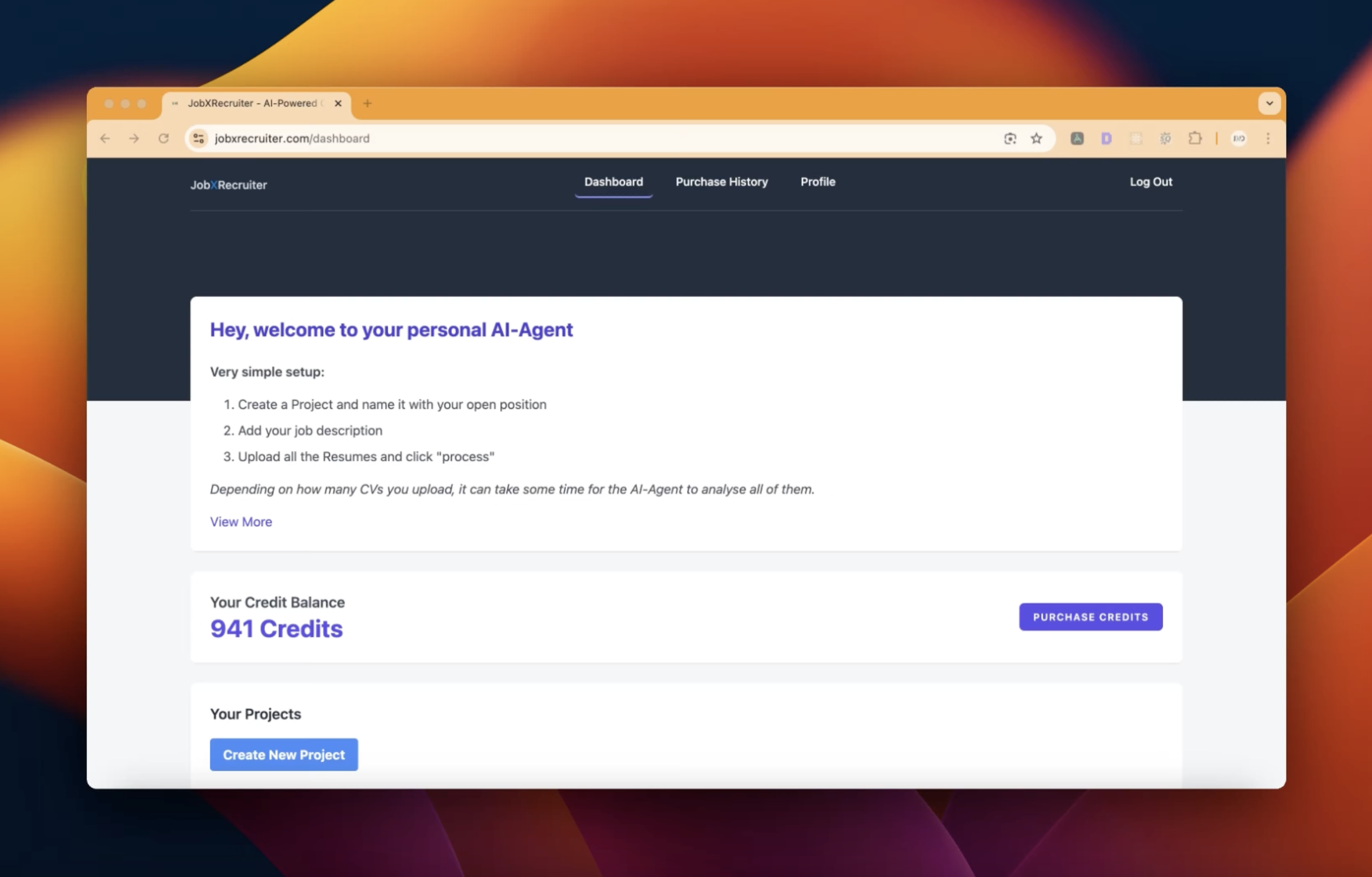Select the Dashboard navigation tab
Screen dimensions: 1372x877
tap(613, 182)
